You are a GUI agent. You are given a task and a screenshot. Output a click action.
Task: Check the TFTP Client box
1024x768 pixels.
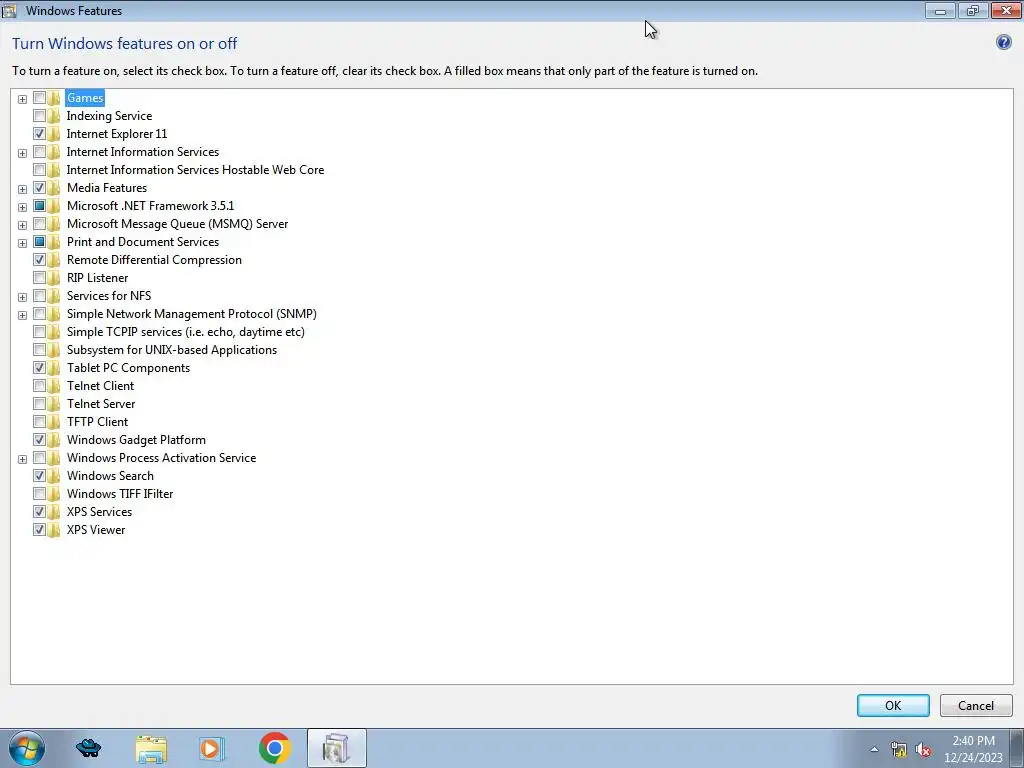point(39,422)
